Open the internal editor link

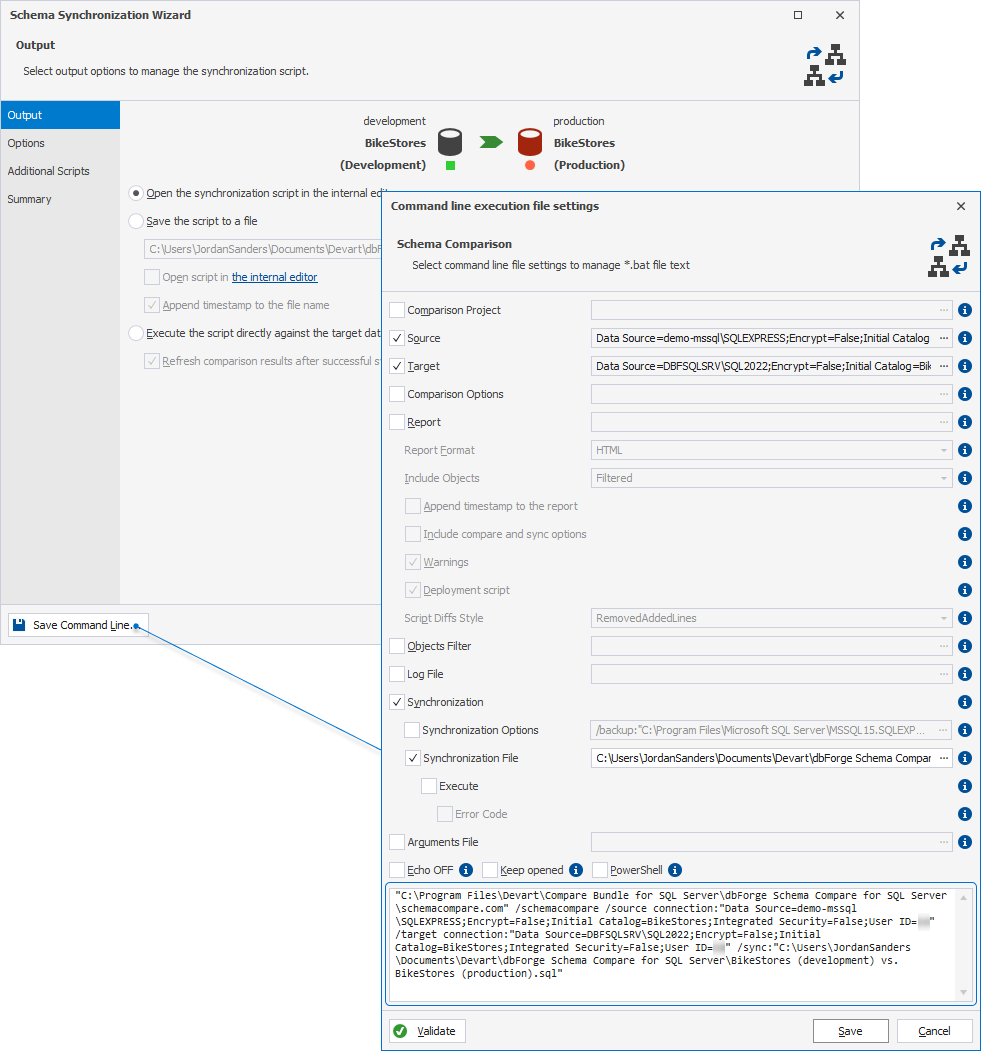275,277
